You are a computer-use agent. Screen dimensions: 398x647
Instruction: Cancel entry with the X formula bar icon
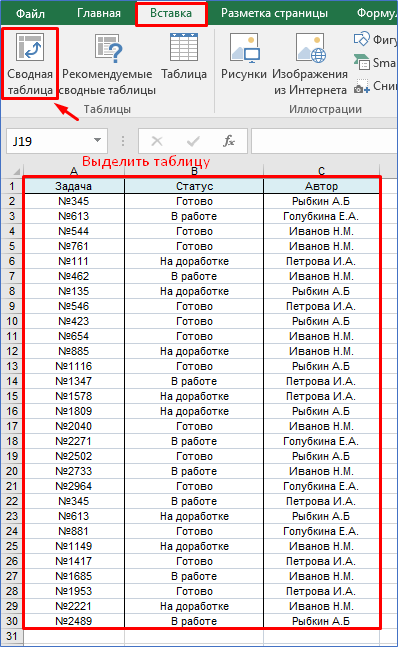click(157, 142)
